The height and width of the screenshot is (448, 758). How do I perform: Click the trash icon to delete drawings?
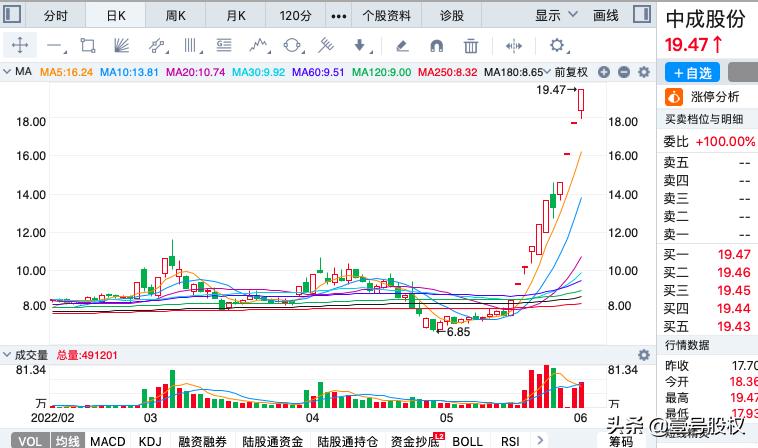point(471,45)
